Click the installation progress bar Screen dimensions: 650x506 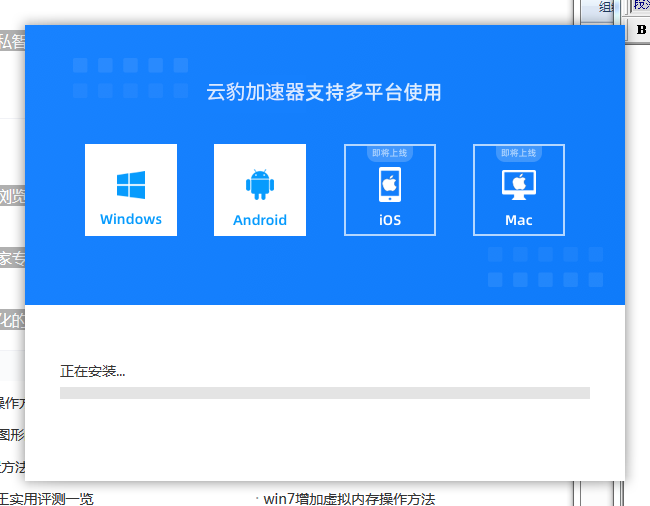[x=325, y=393]
